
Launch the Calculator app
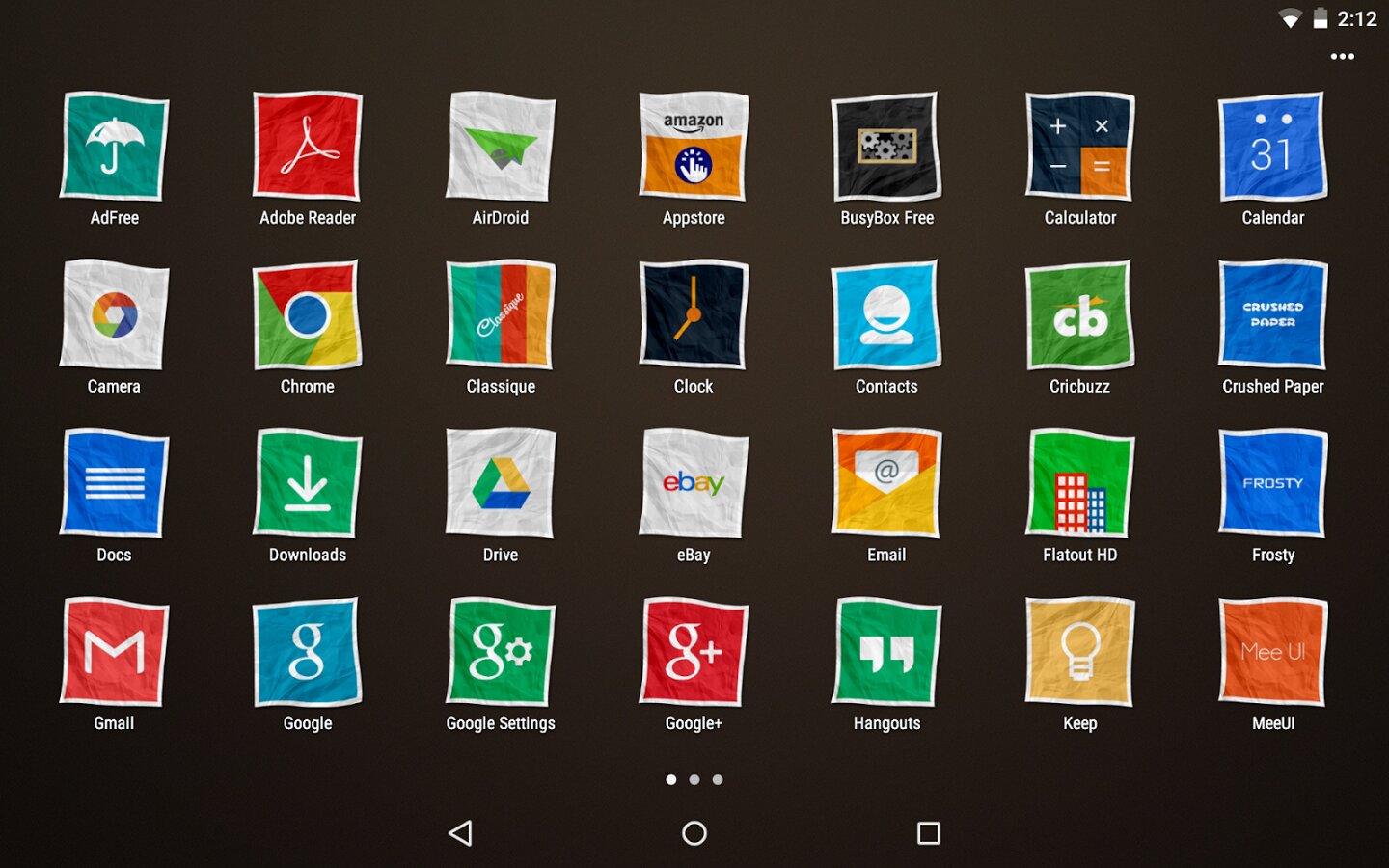[1079, 147]
